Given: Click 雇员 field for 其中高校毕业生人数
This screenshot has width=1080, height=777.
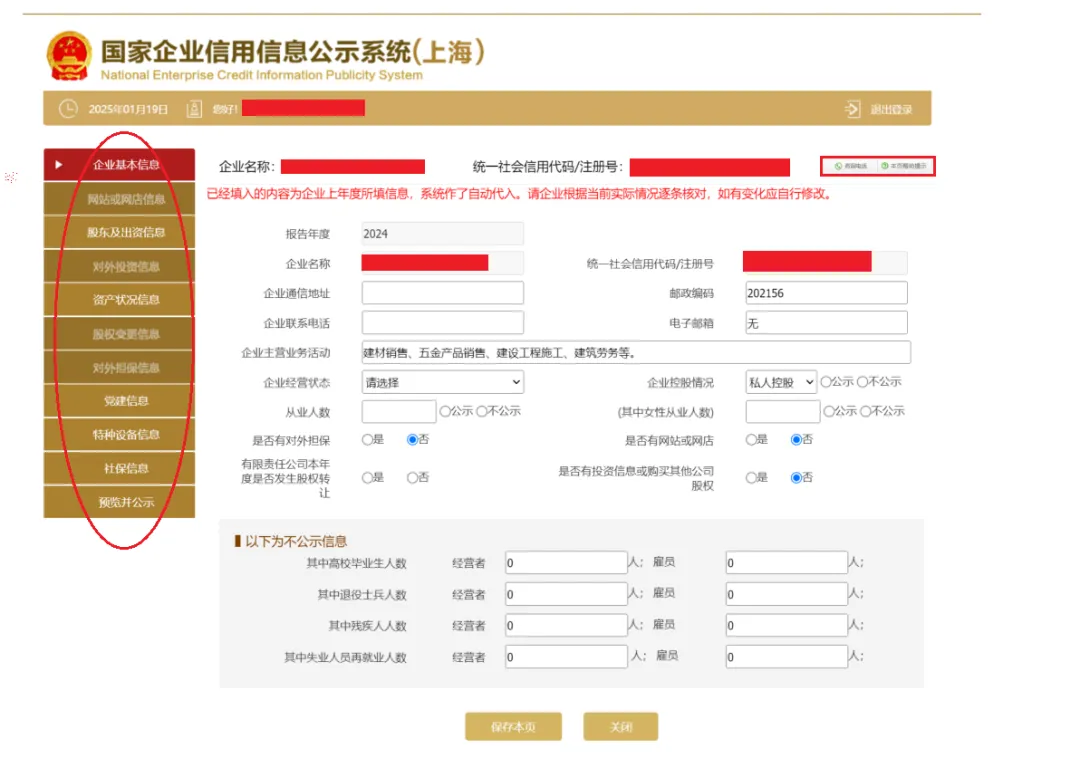Looking at the screenshot, I should click(x=787, y=563).
